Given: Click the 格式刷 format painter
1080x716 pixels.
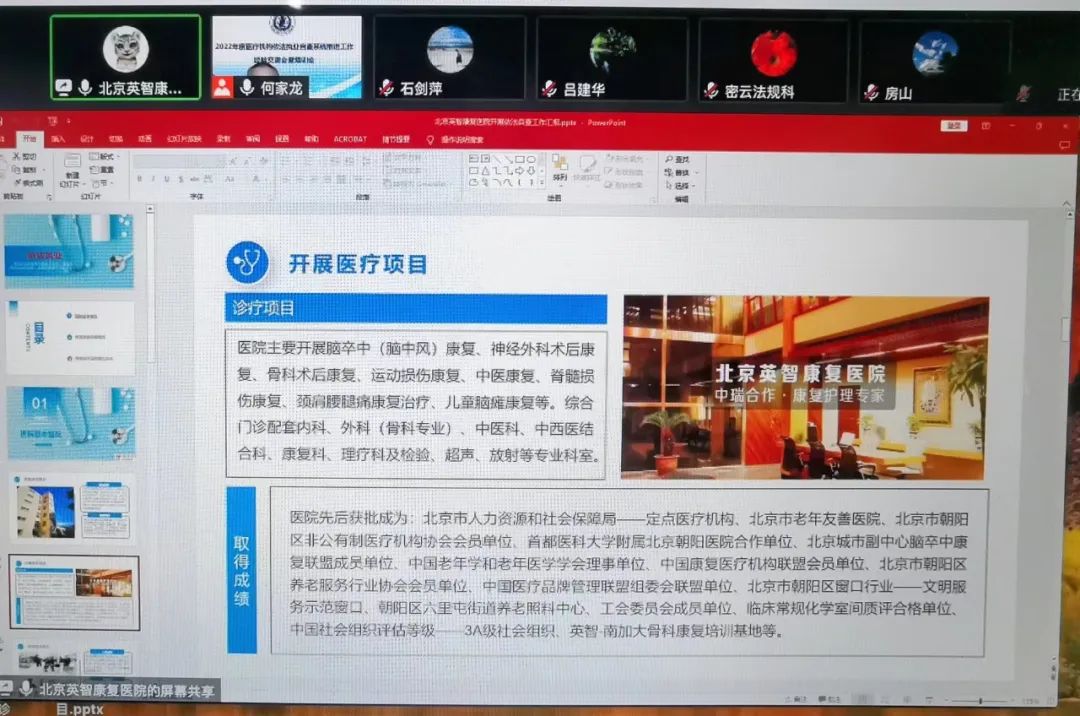Looking at the screenshot, I should [x=28, y=182].
